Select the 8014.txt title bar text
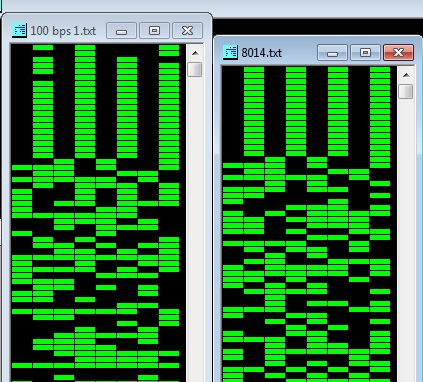Image resolution: width=423 pixels, height=382 pixels. tap(262, 53)
